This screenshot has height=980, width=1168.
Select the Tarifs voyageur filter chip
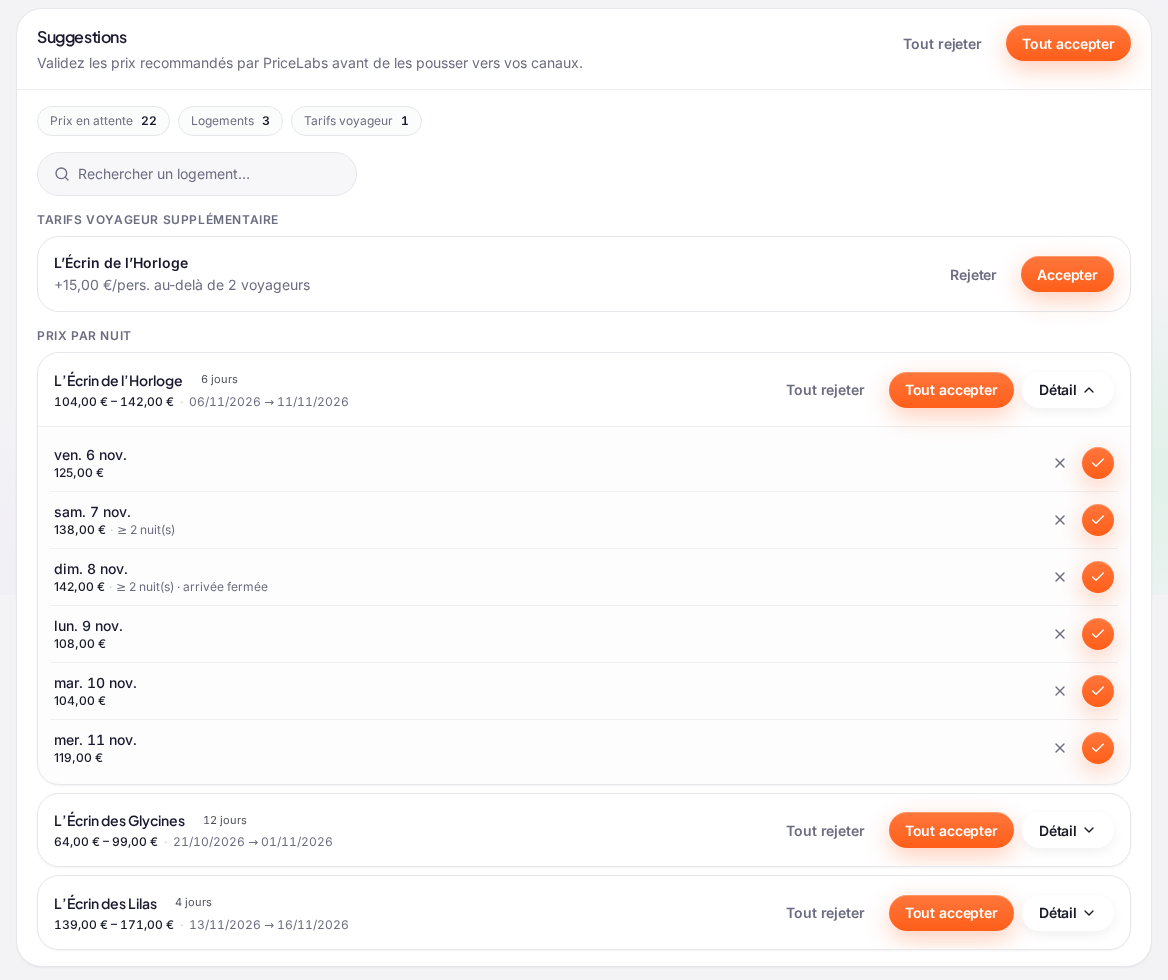[x=356, y=121]
